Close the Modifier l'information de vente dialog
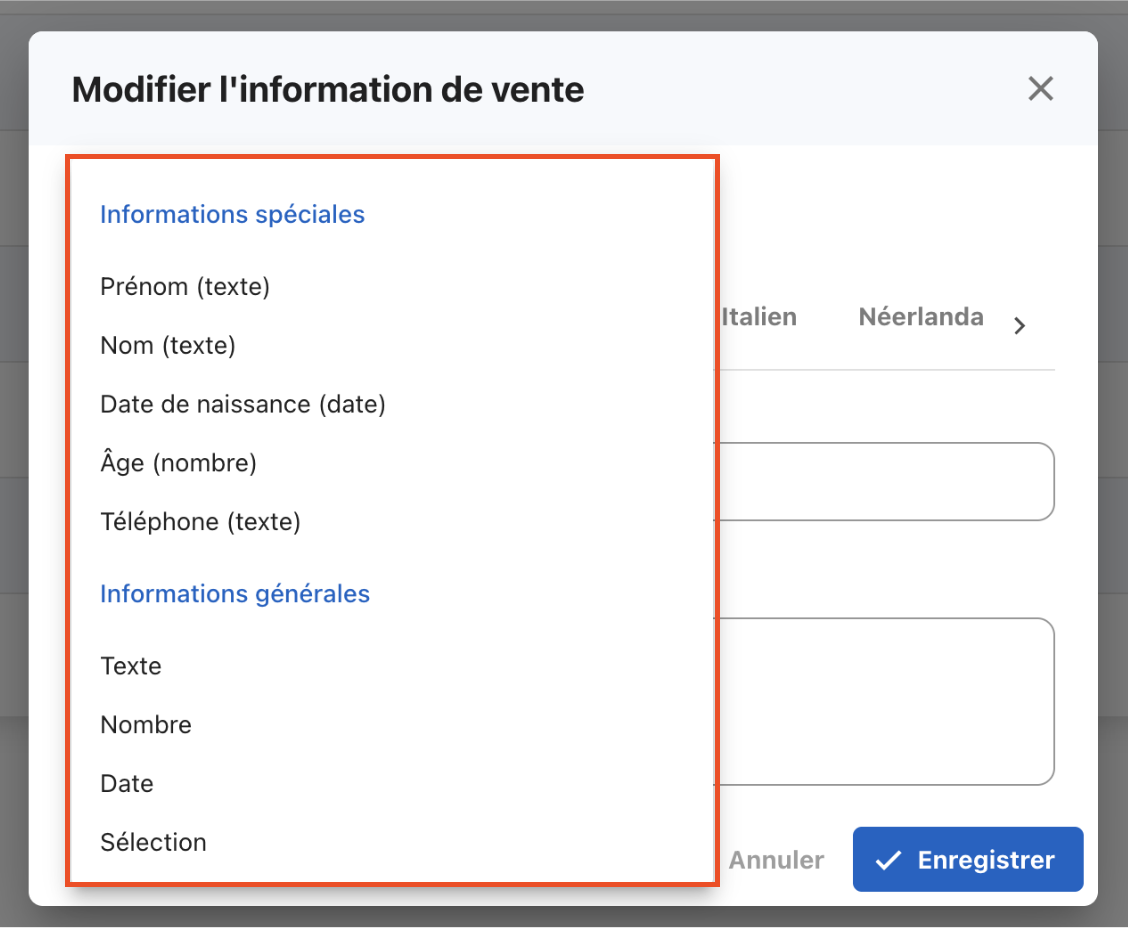This screenshot has height=928, width=1130. [x=1040, y=89]
